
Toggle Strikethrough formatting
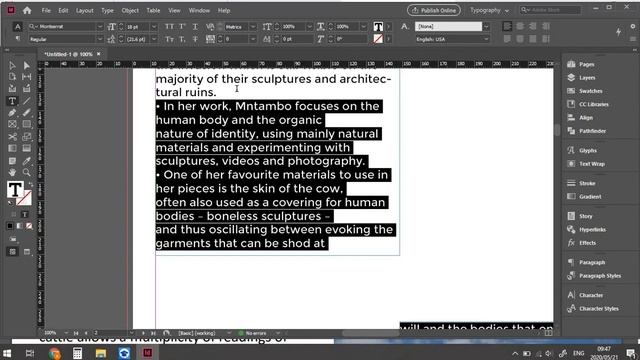pos(195,39)
